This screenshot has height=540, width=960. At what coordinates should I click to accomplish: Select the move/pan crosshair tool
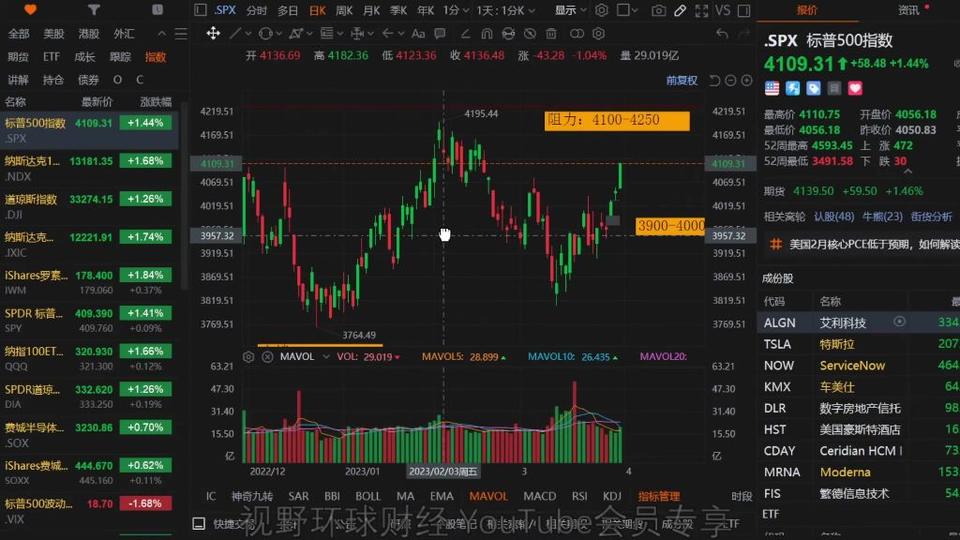(x=212, y=33)
